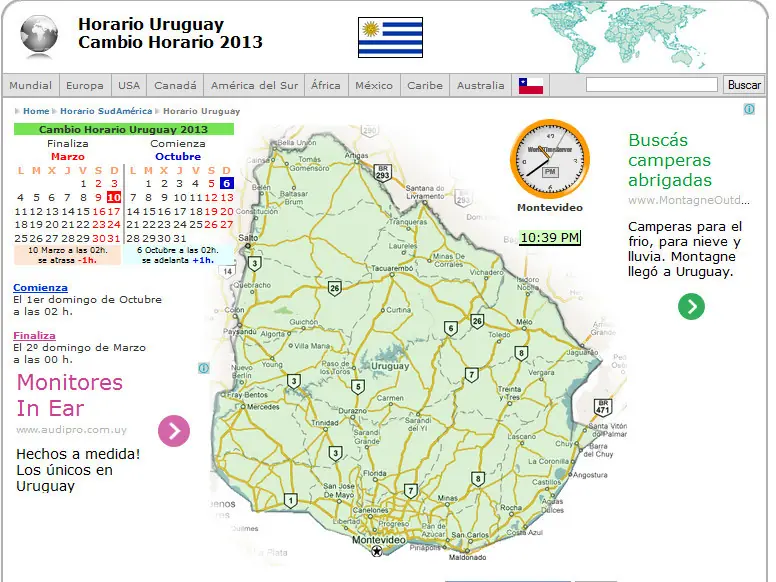The width and height of the screenshot is (776, 582).
Task: Click the pink arrow button in Monitores ad
Action: tap(174, 431)
